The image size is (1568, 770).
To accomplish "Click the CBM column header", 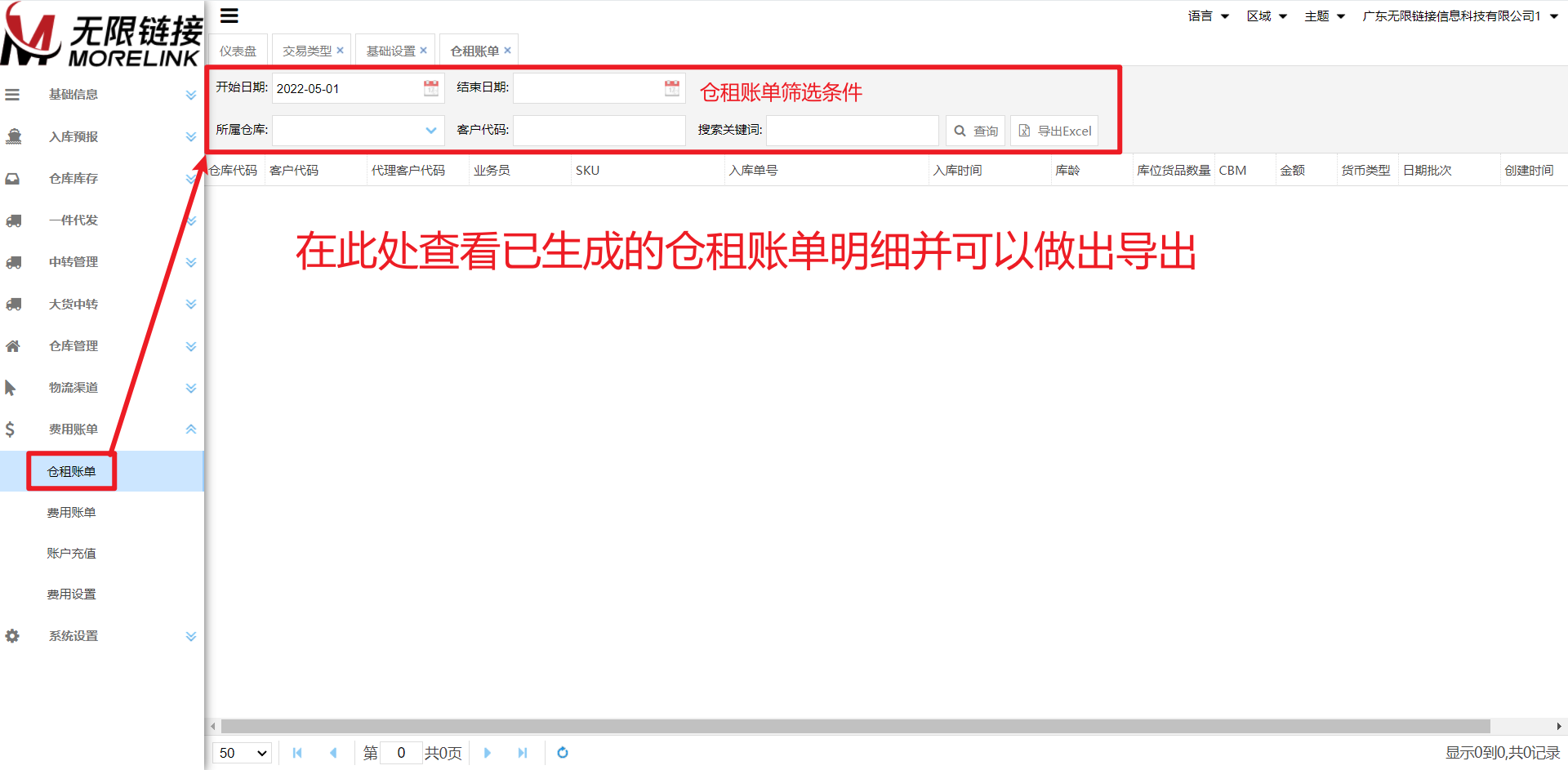I will 1245,170.
